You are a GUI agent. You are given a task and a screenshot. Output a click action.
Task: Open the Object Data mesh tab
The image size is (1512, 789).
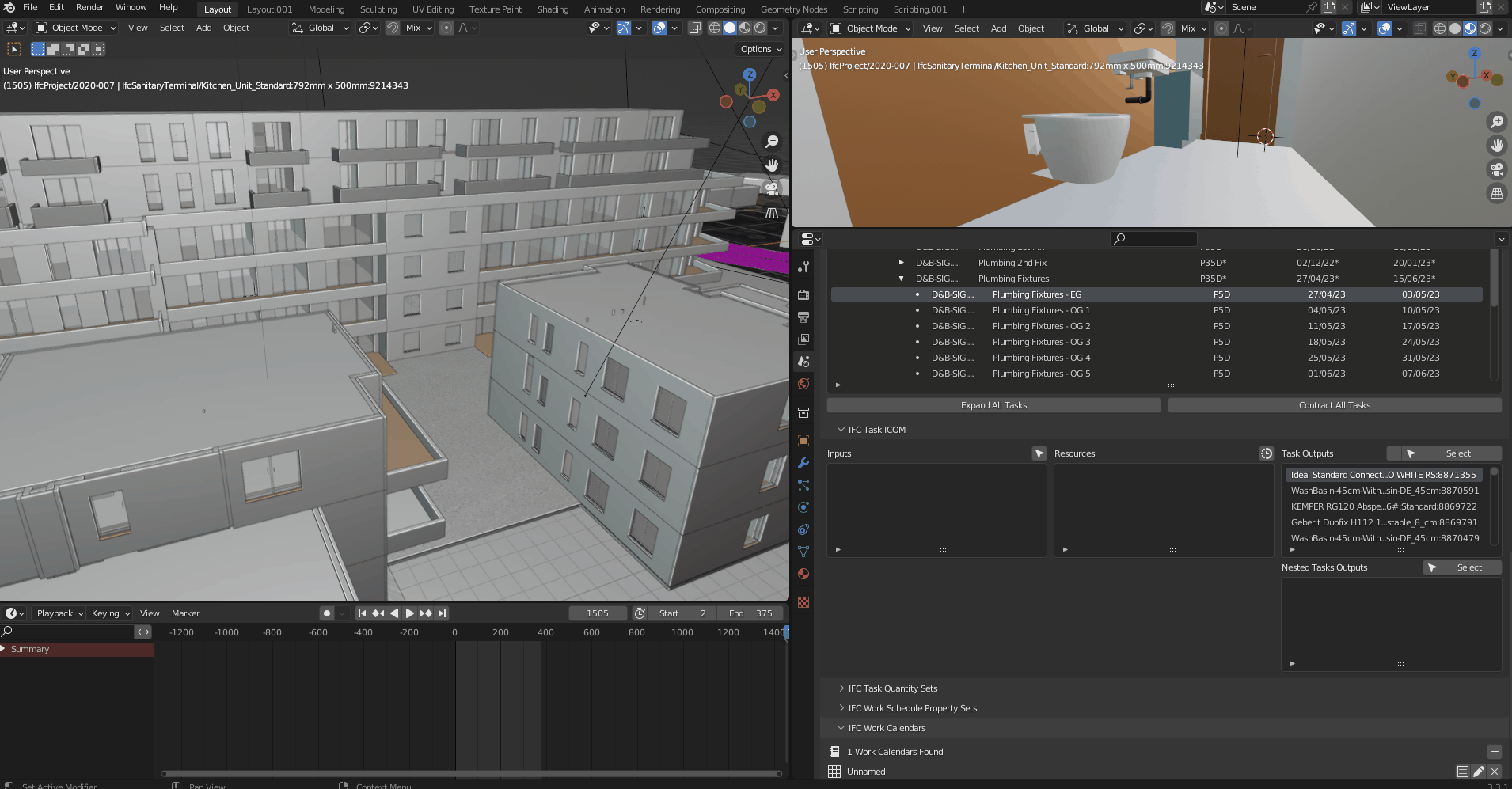coord(803,552)
